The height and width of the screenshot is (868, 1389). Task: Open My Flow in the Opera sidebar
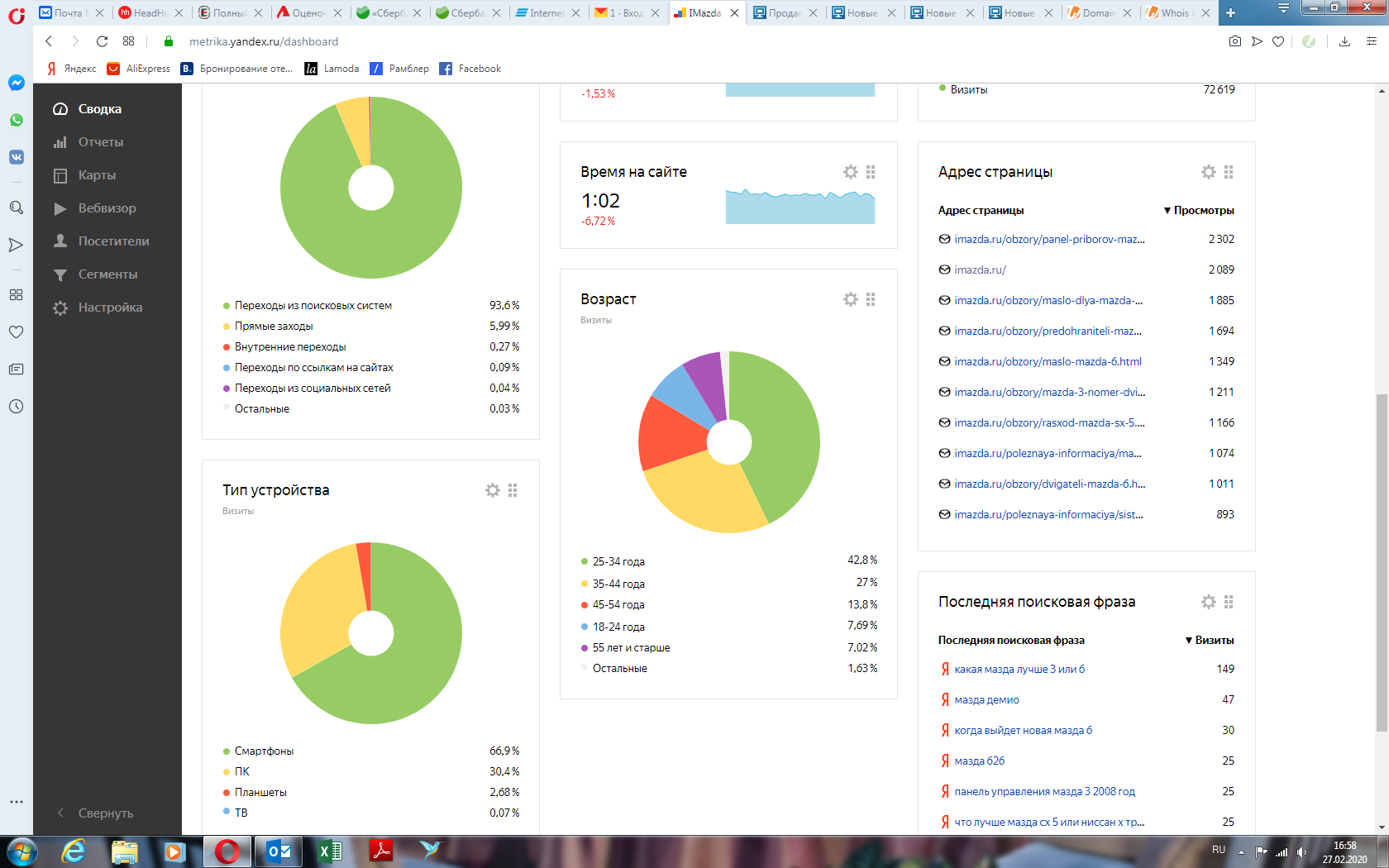17,245
